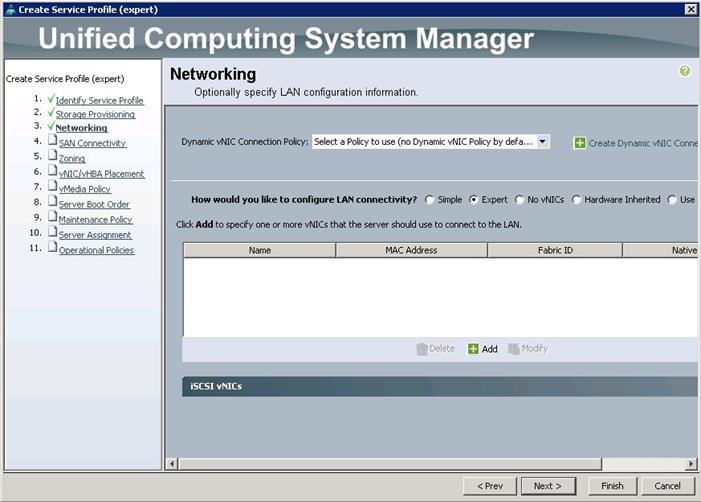This screenshot has width=701, height=502.
Task: Click the Prev button
Action: click(x=490, y=486)
